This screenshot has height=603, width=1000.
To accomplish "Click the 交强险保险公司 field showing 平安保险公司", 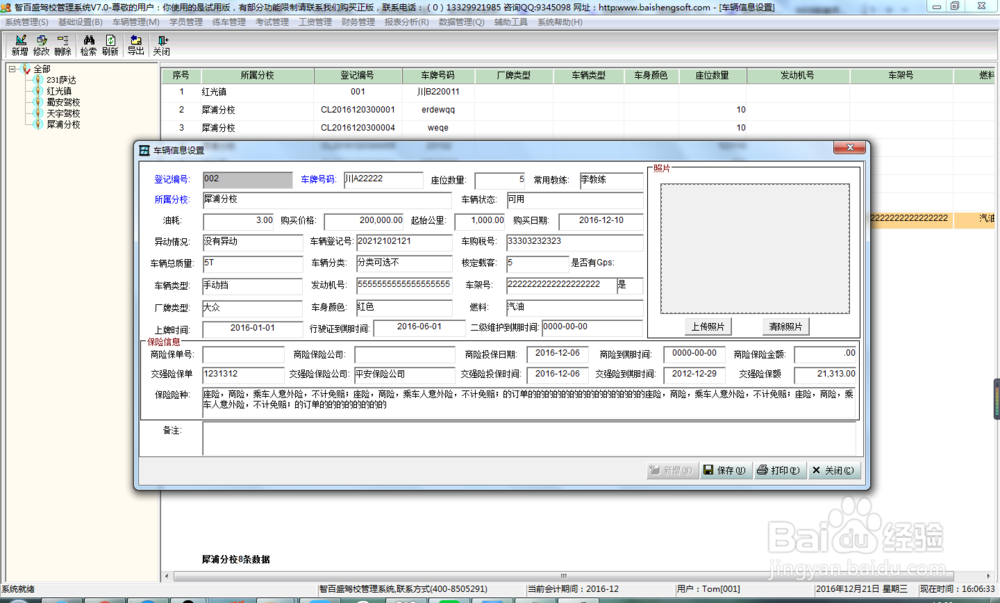I will (405, 375).
